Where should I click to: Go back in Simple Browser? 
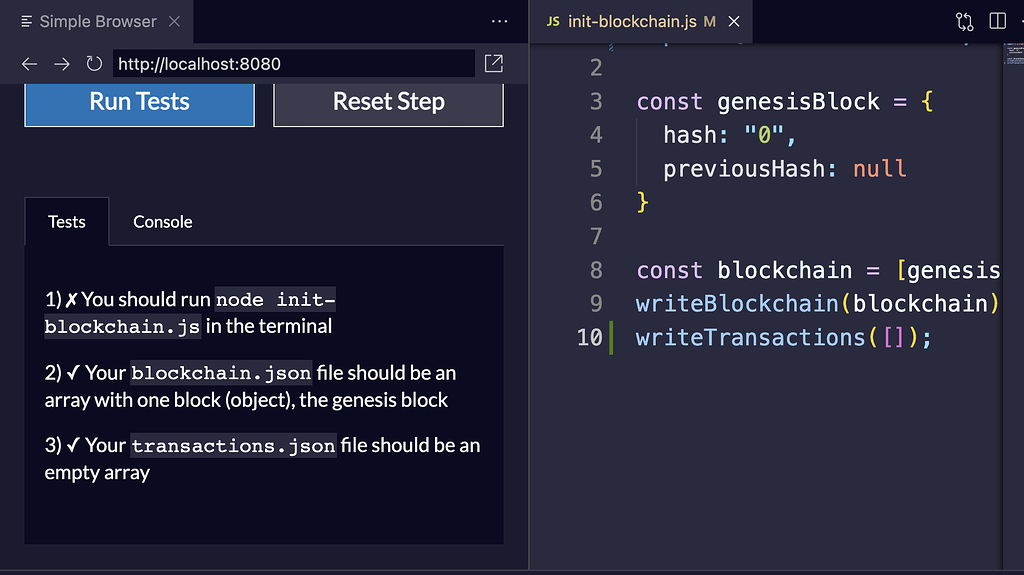[x=29, y=64]
